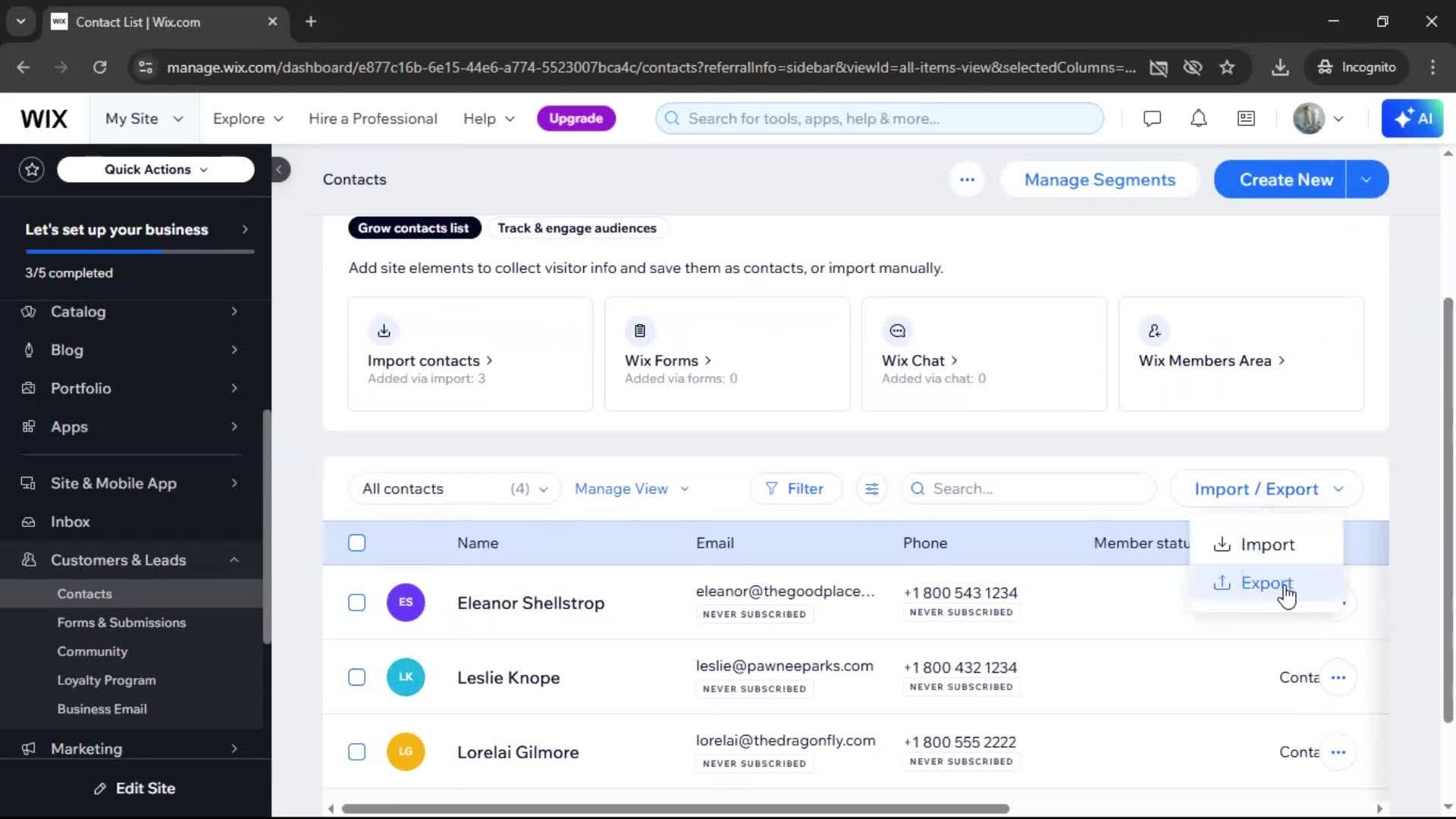Viewport: 1456px width, 819px height.
Task: Open the notifications bell
Action: 1198,118
